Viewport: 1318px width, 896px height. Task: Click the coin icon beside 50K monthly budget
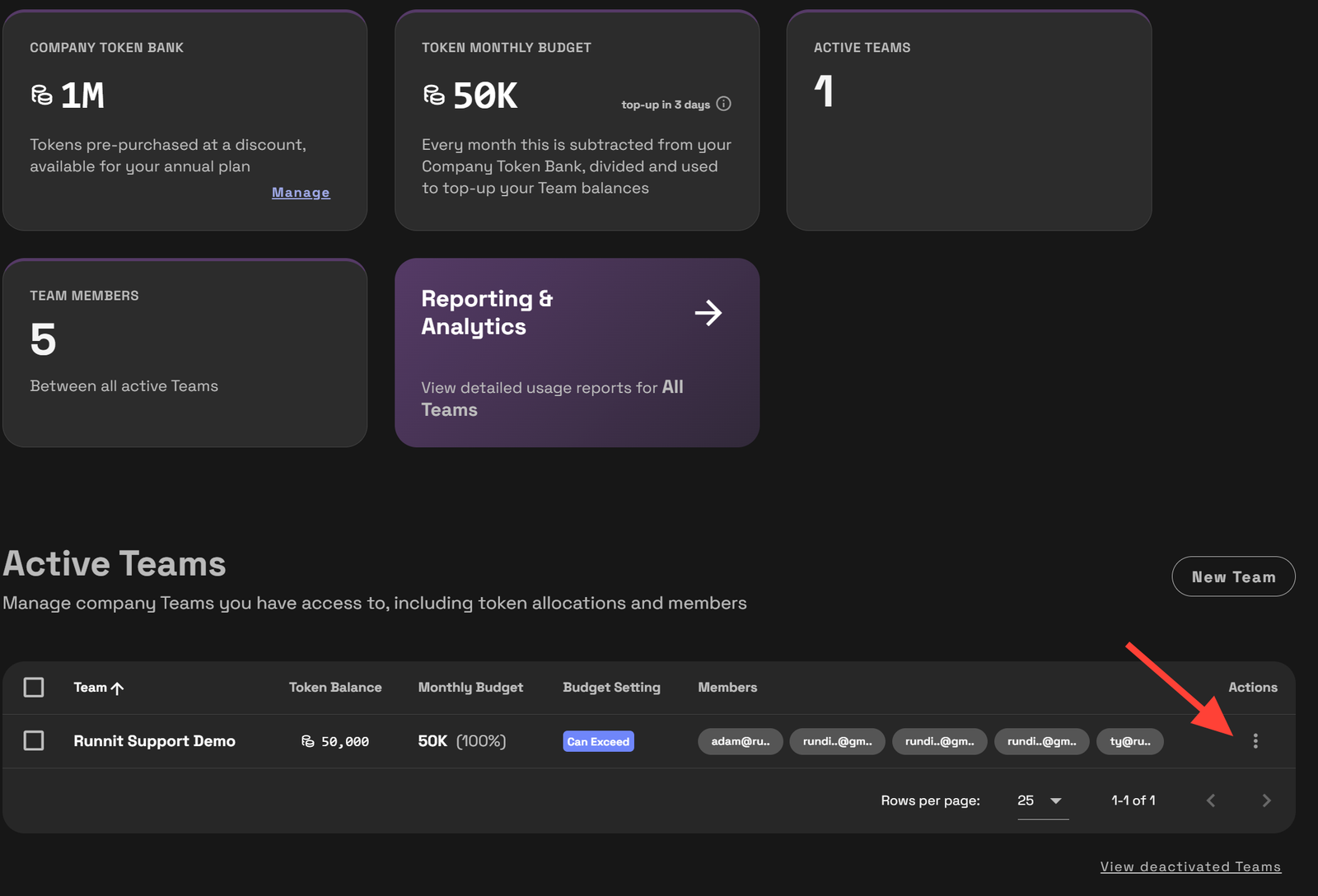433,96
